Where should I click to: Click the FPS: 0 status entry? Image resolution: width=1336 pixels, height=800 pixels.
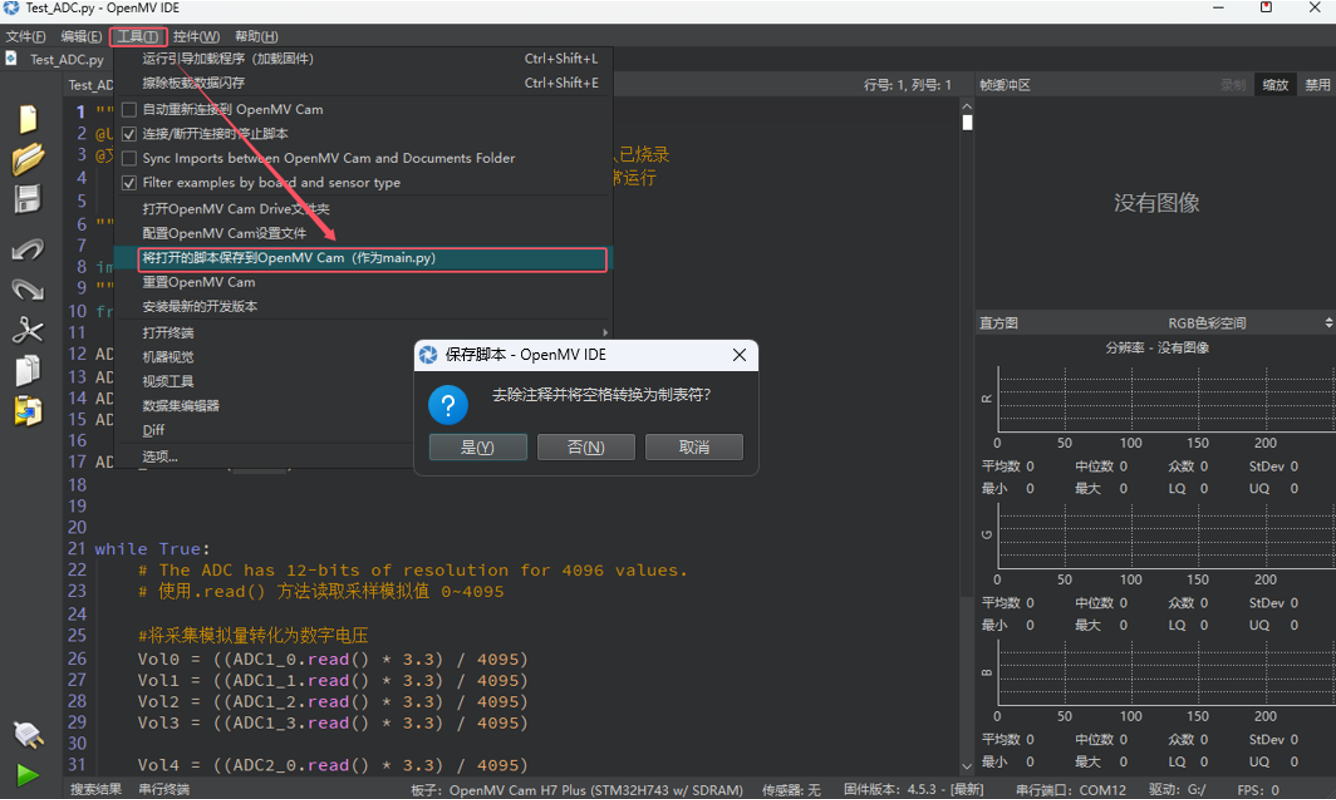point(1258,790)
